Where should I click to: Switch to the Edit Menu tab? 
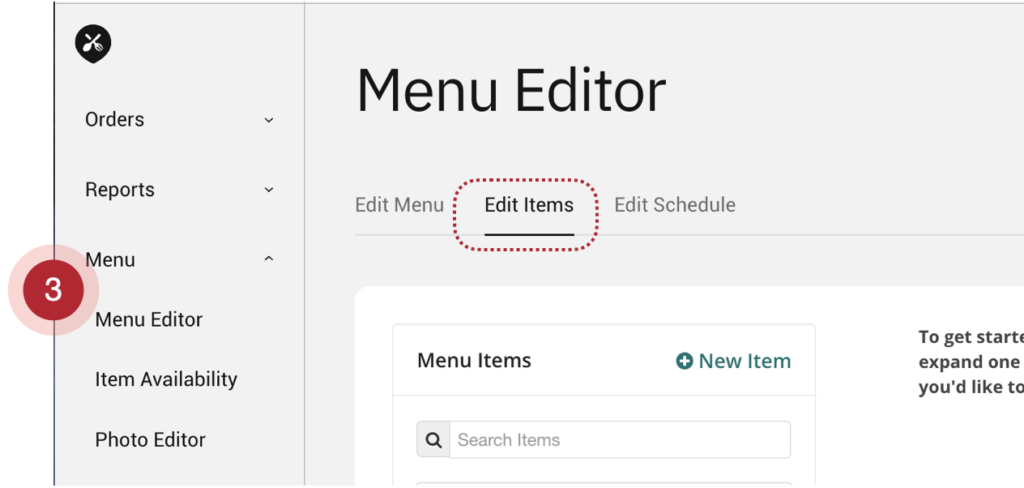tap(399, 205)
